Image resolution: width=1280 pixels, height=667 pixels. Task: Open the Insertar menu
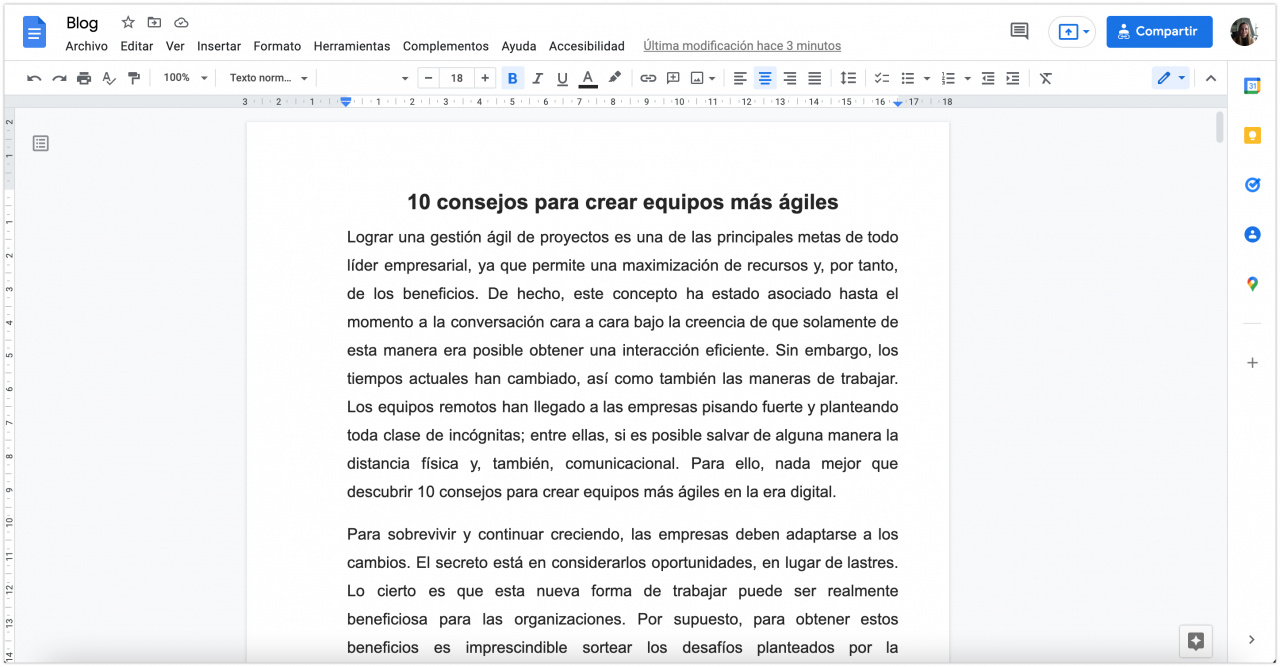point(219,46)
